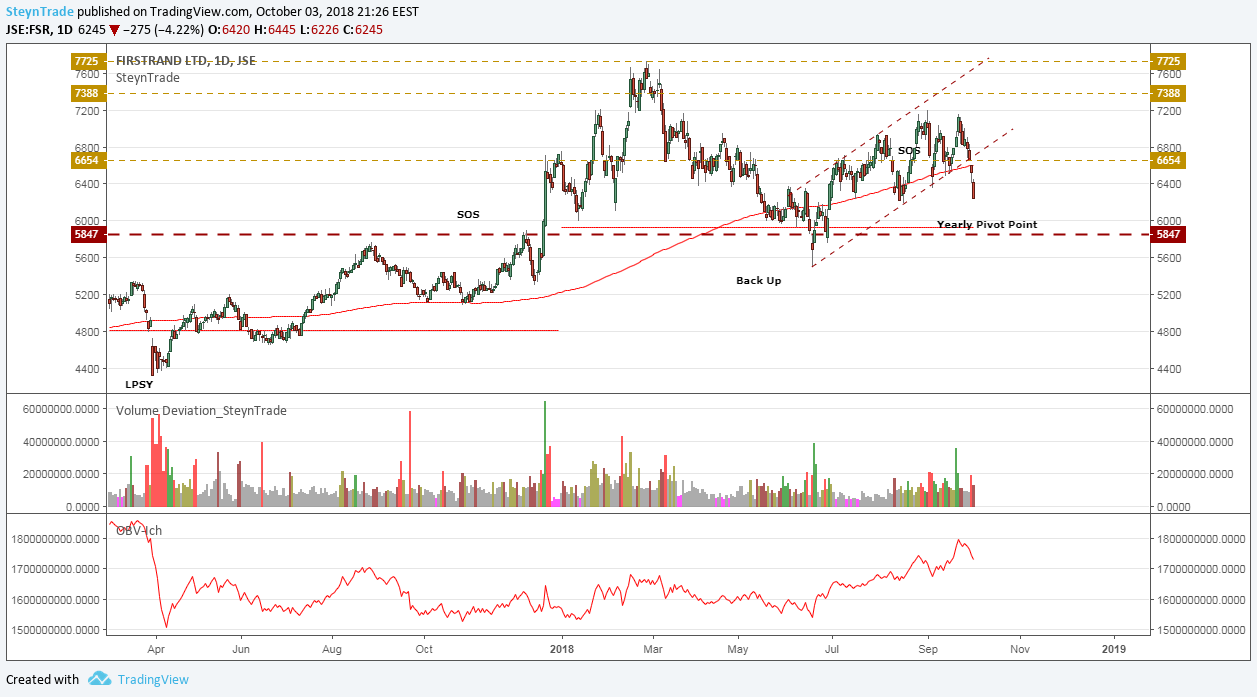Click the Jul date on time axis

point(831,648)
